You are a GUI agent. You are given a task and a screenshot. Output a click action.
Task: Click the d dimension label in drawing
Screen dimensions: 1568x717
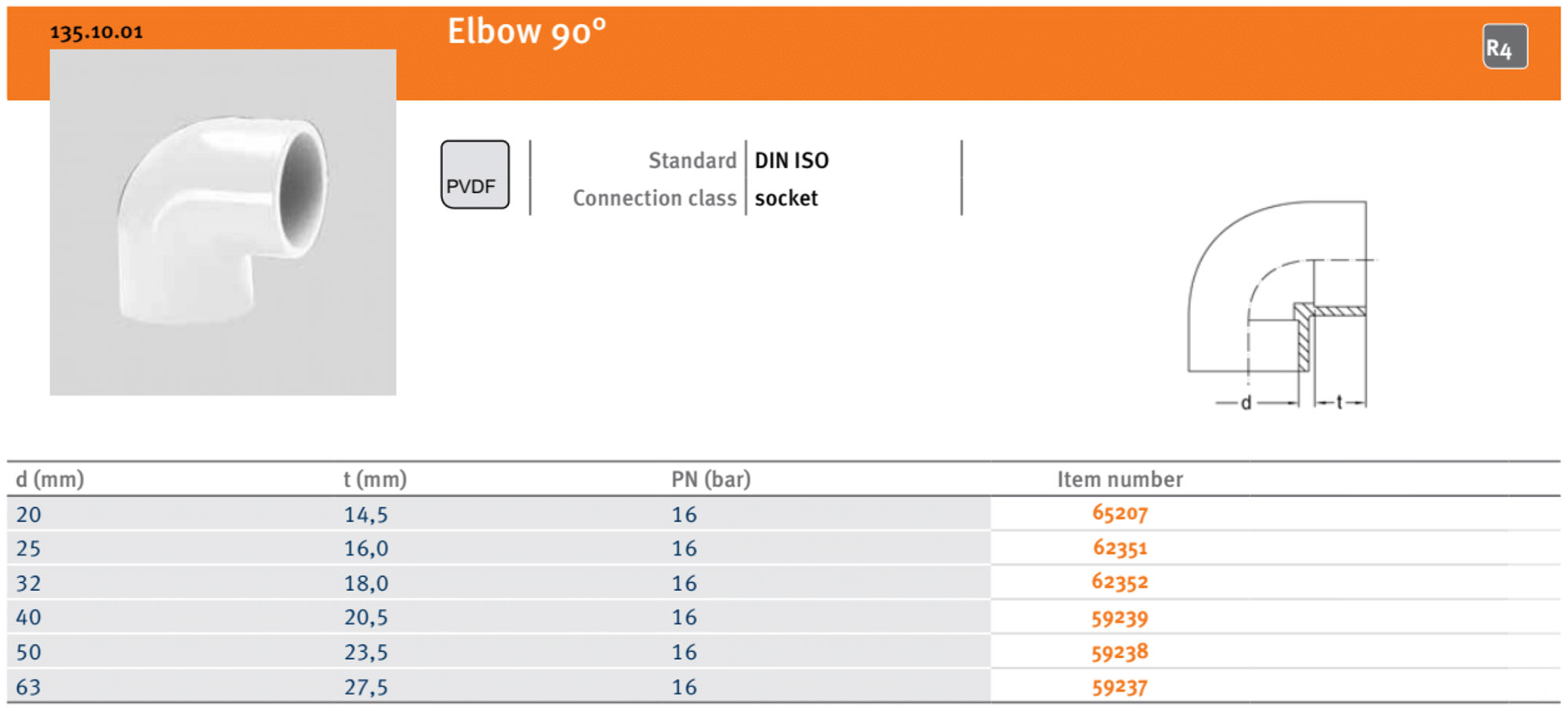pos(1246,404)
